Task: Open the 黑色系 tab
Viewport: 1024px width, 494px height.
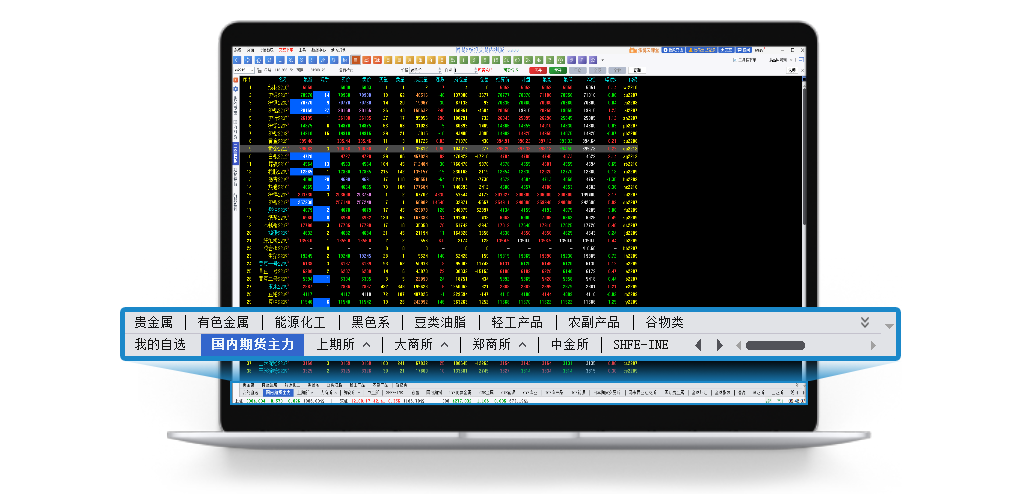Action: click(x=370, y=322)
